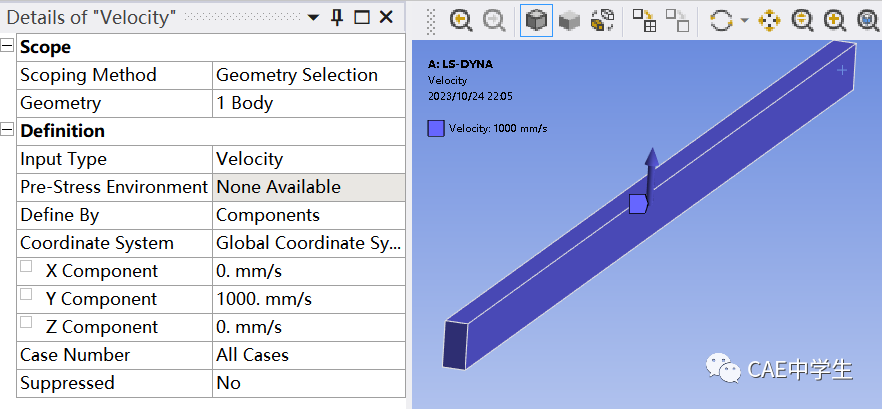The width and height of the screenshot is (882, 409).
Task: Close the Details of Velocity panel
Action: click(x=386, y=17)
